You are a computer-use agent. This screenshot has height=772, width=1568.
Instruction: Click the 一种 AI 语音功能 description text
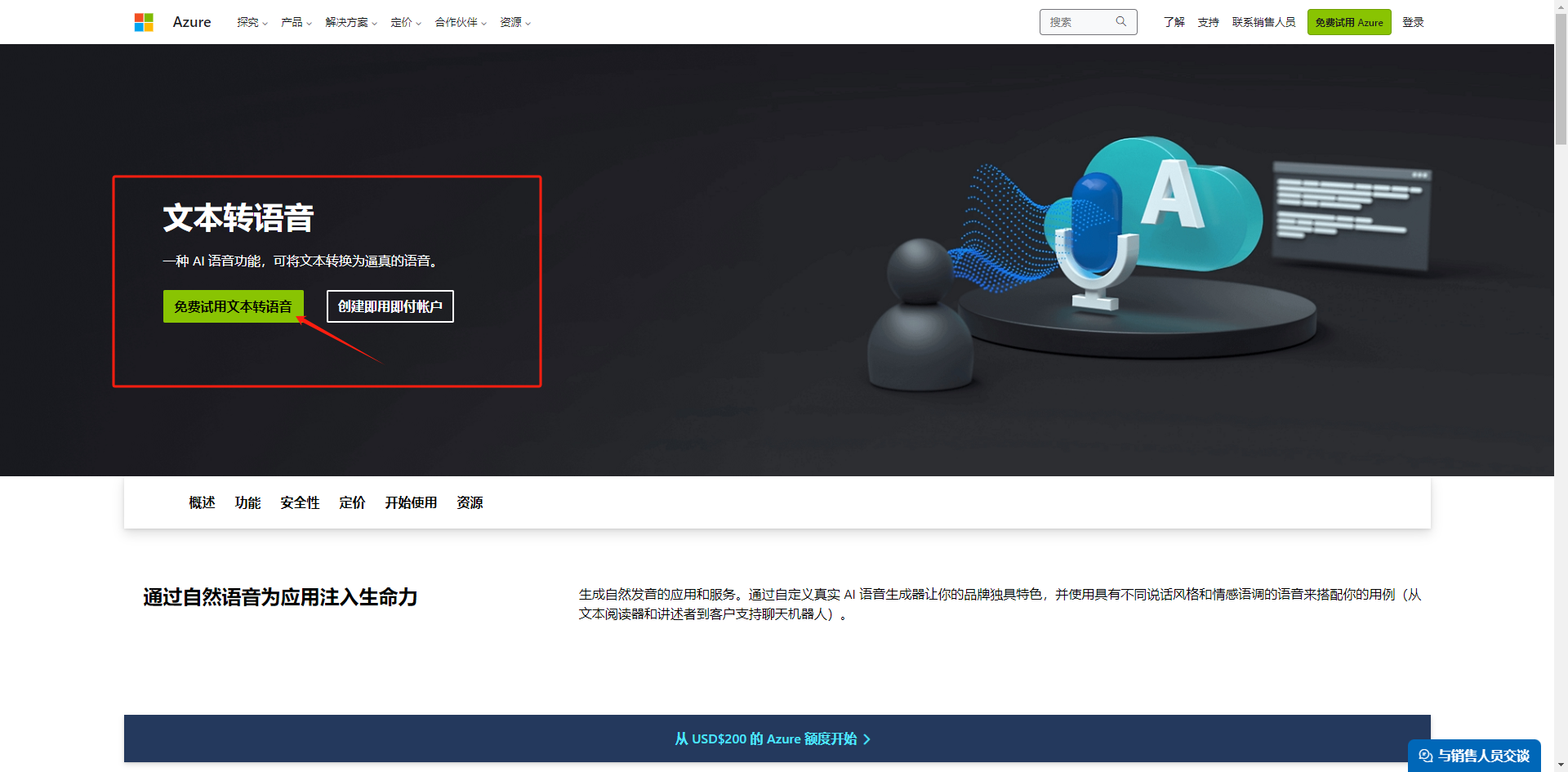(x=301, y=261)
